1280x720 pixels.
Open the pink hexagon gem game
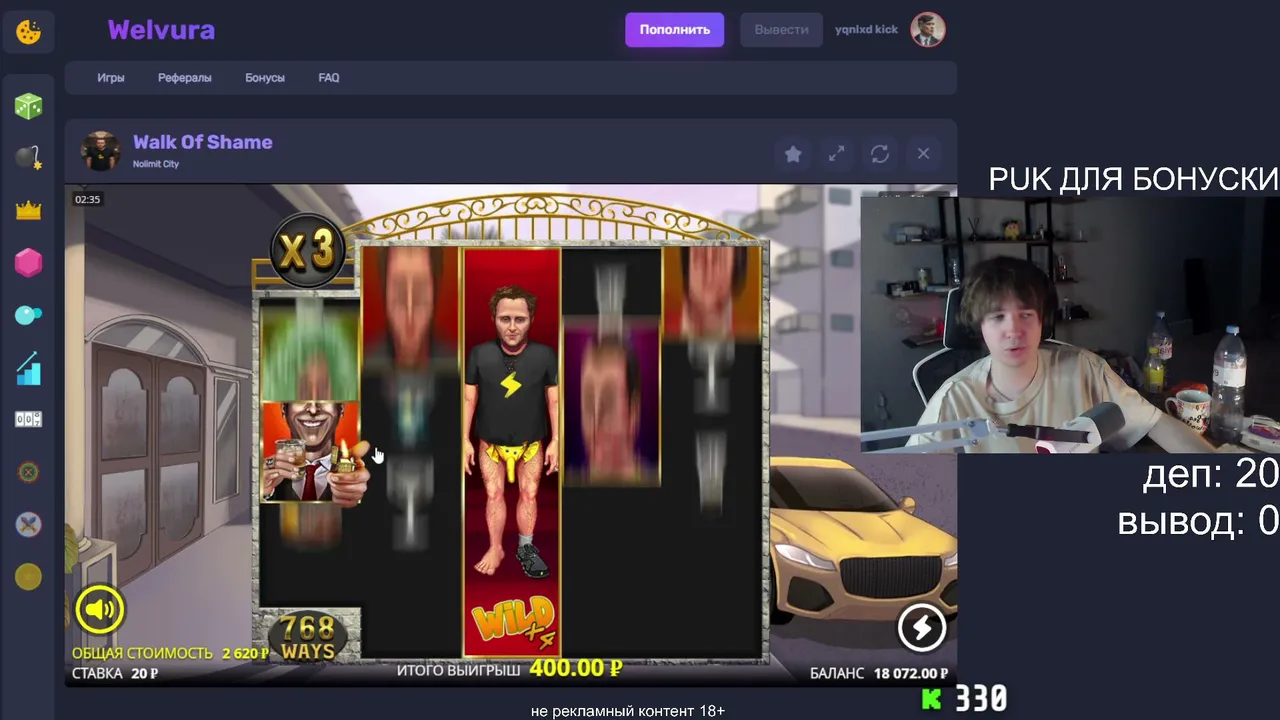coord(28,262)
